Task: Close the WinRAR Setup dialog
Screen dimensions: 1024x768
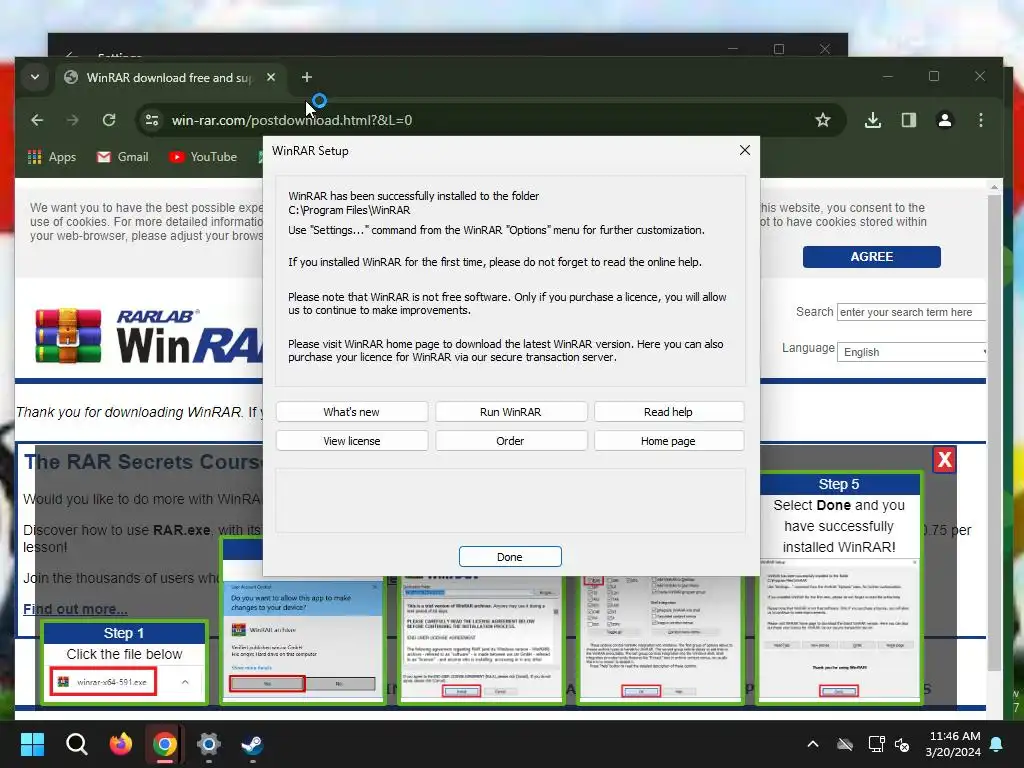Action: 744,150
